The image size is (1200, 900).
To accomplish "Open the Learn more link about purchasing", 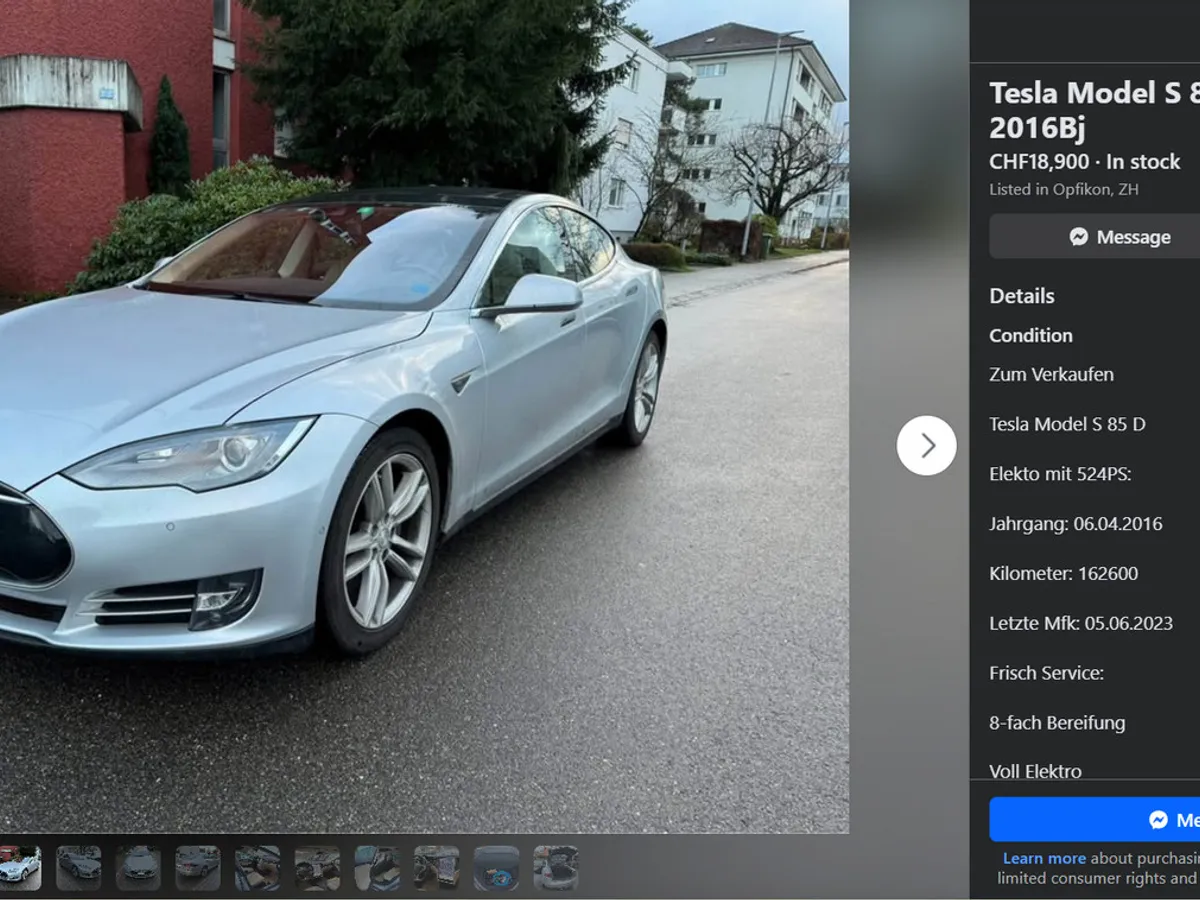I will click(x=1044, y=858).
